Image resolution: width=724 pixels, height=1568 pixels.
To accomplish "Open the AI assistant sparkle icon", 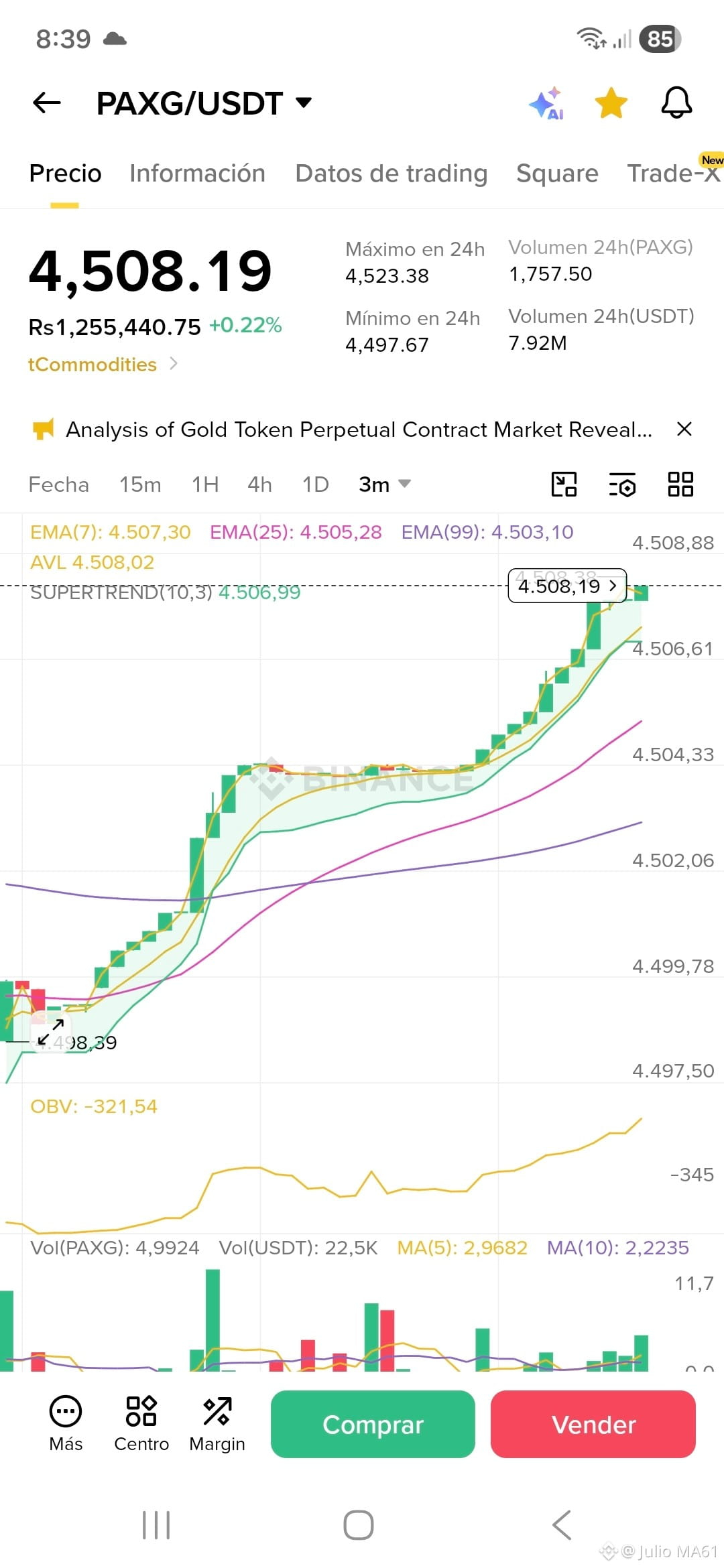I will (546, 103).
